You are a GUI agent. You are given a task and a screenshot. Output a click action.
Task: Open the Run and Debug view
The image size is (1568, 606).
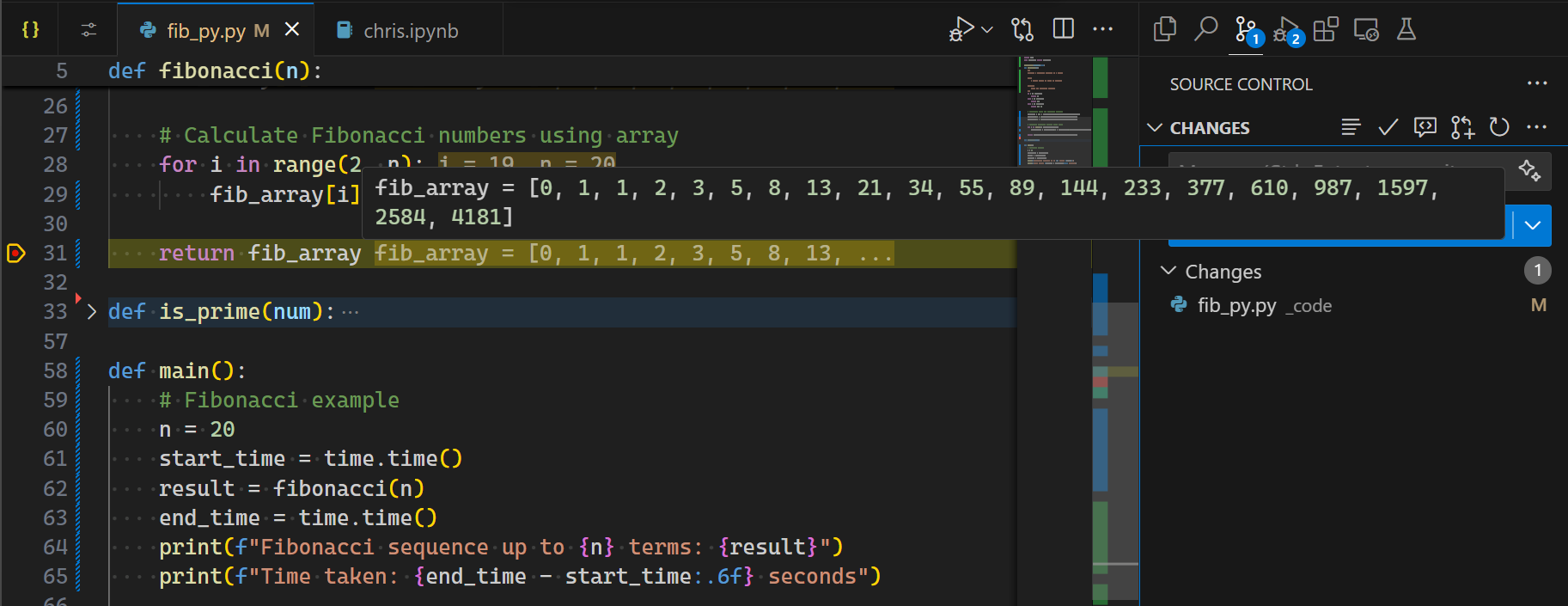(x=1287, y=30)
